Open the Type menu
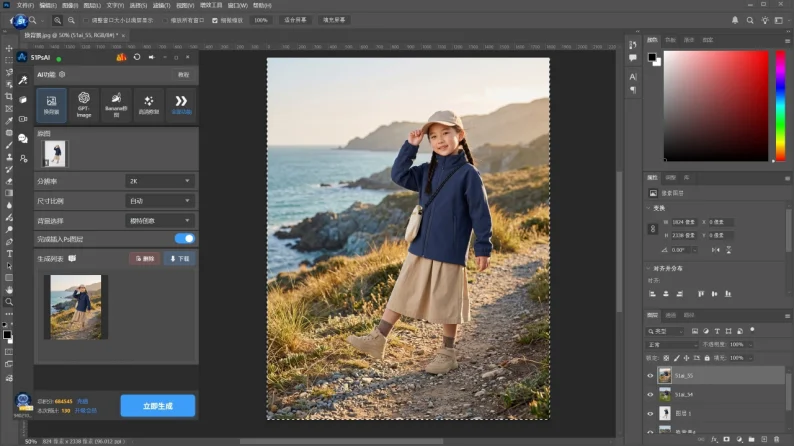Screen dimensions: 794x447 click(115, 6)
